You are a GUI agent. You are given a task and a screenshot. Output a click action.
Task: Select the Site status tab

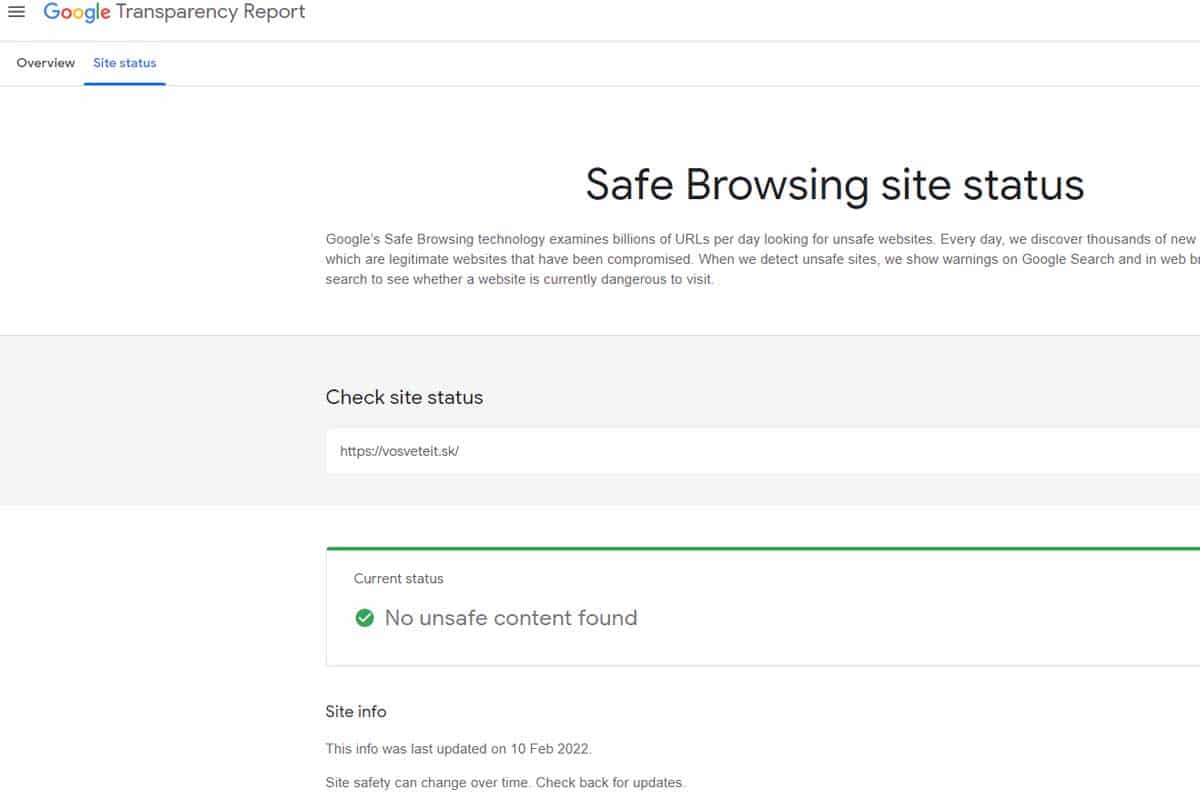click(125, 63)
